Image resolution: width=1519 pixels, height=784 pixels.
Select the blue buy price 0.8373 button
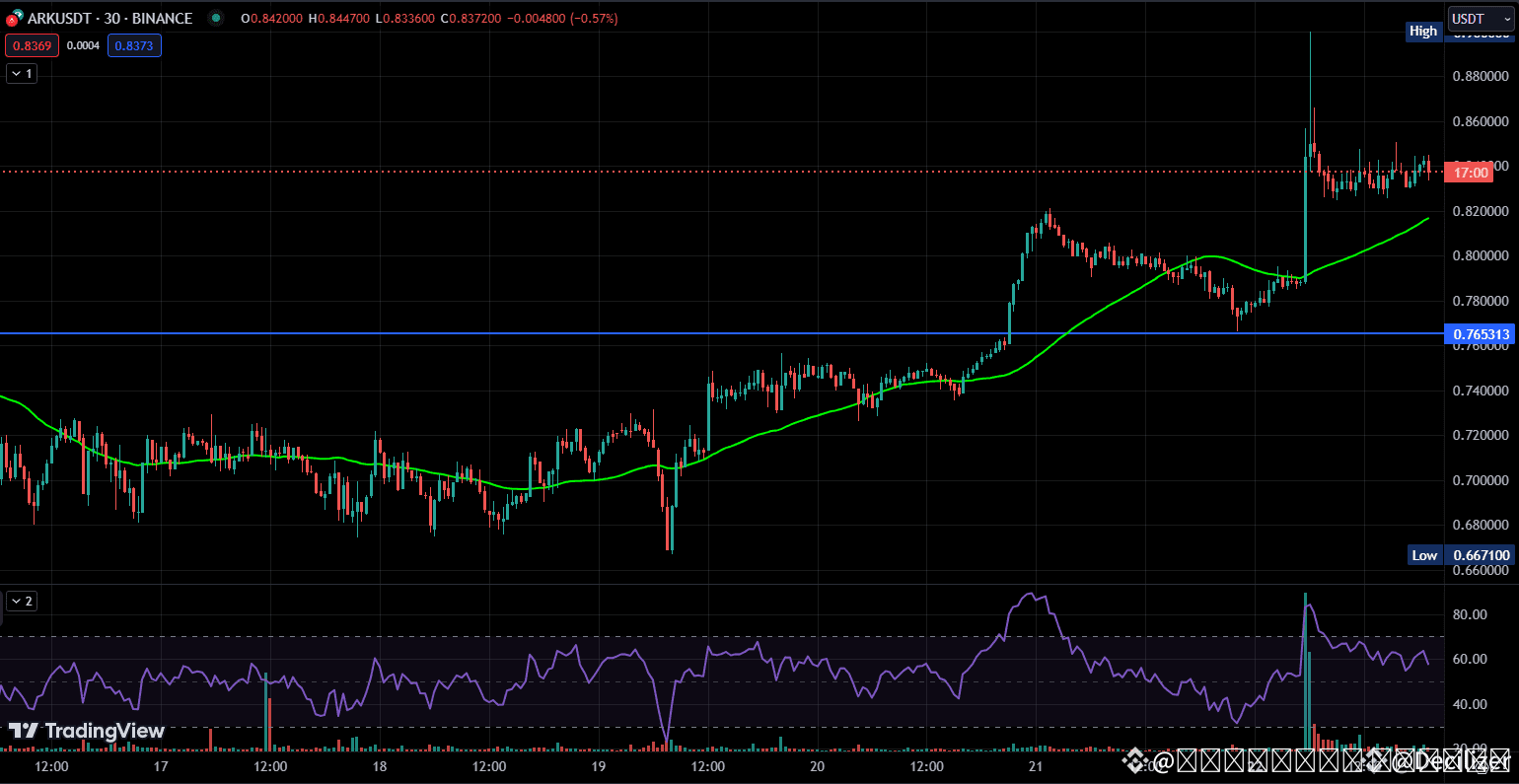pyautogui.click(x=134, y=45)
